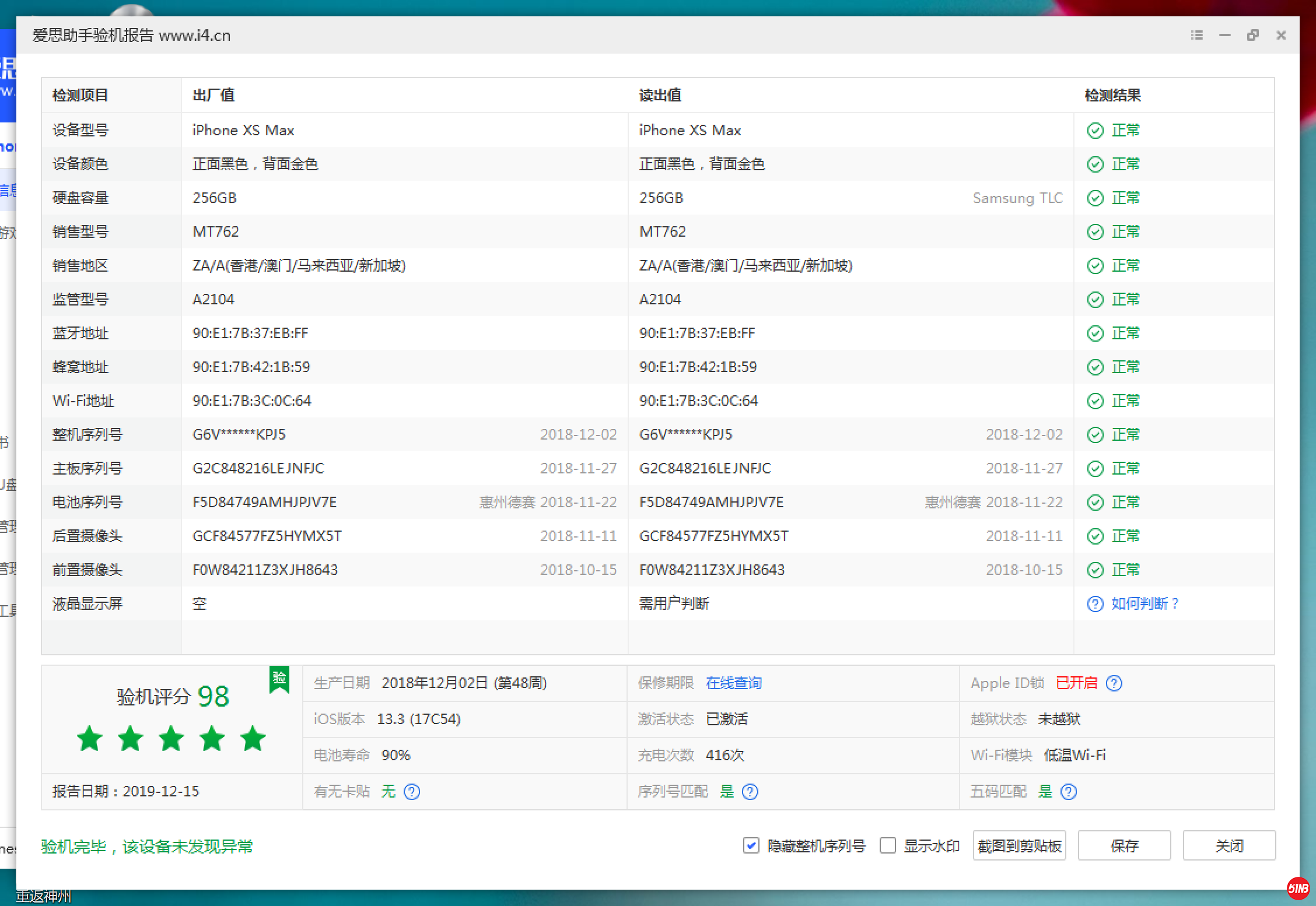Click the help icon next to 序列号匹配
The width and height of the screenshot is (1316, 906).
(750, 791)
